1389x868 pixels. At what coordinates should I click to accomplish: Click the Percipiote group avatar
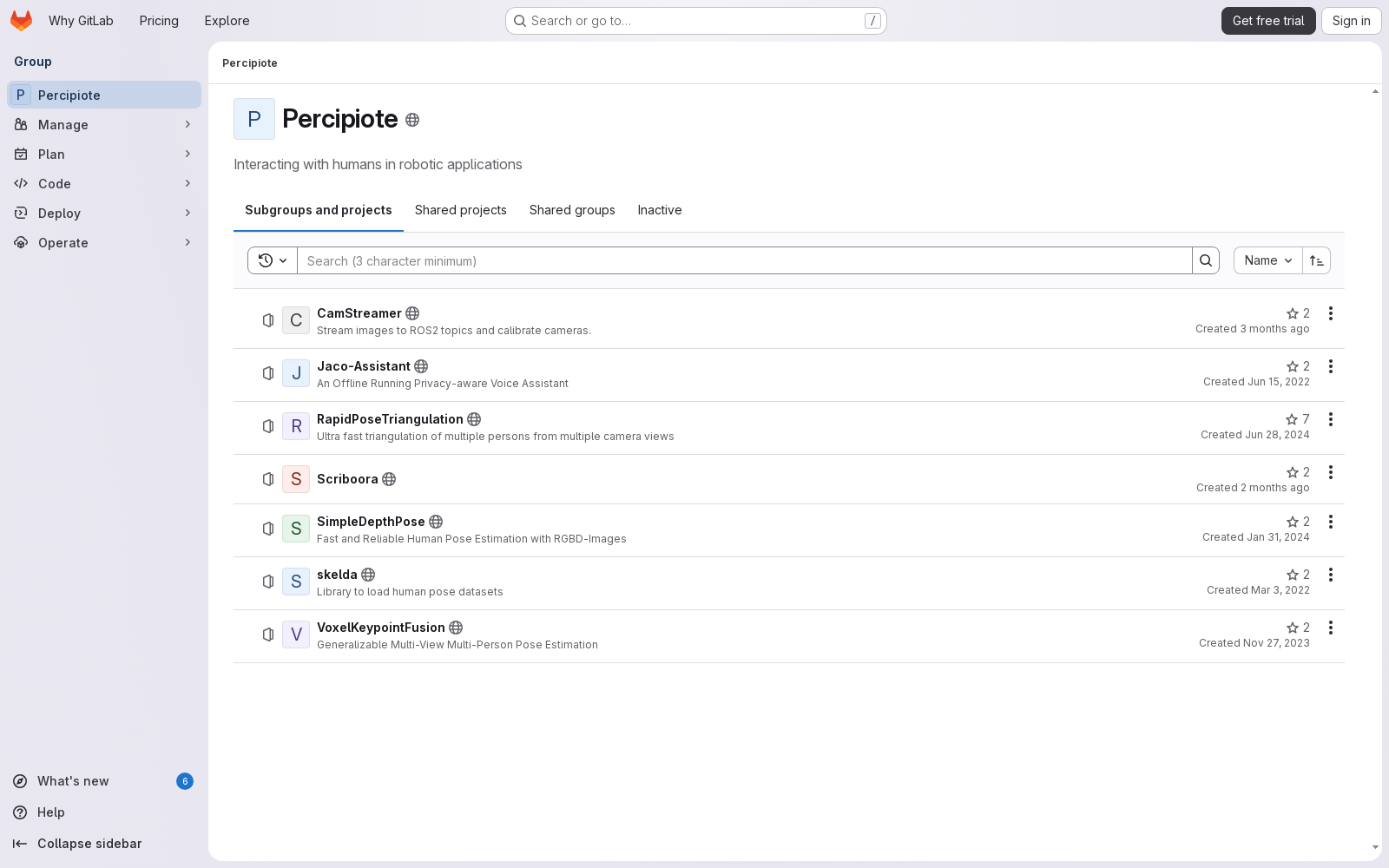(x=254, y=119)
